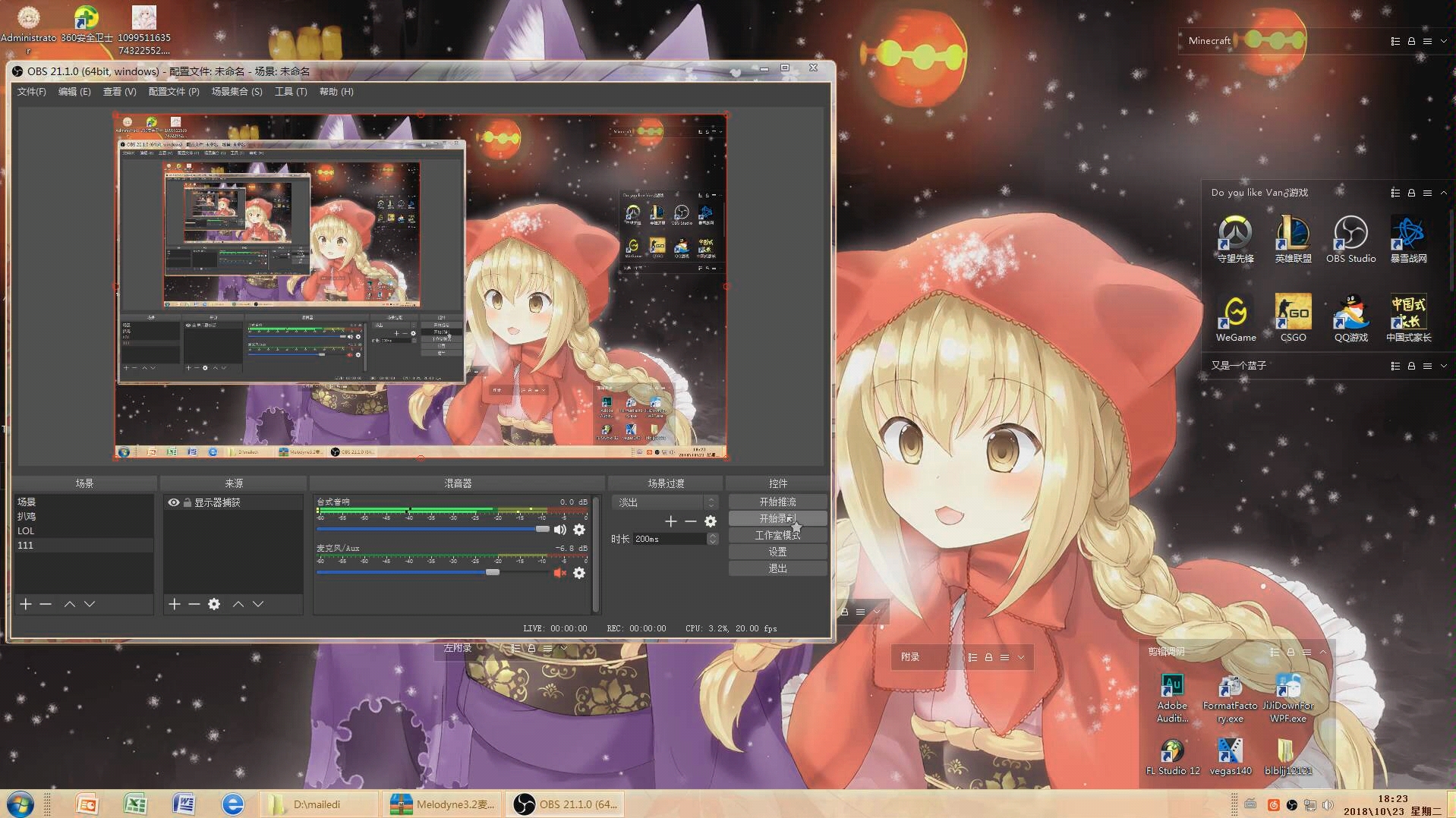Unmute the 麦克风/Aux channel
Screen dimensions: 1456x818
coord(559,573)
